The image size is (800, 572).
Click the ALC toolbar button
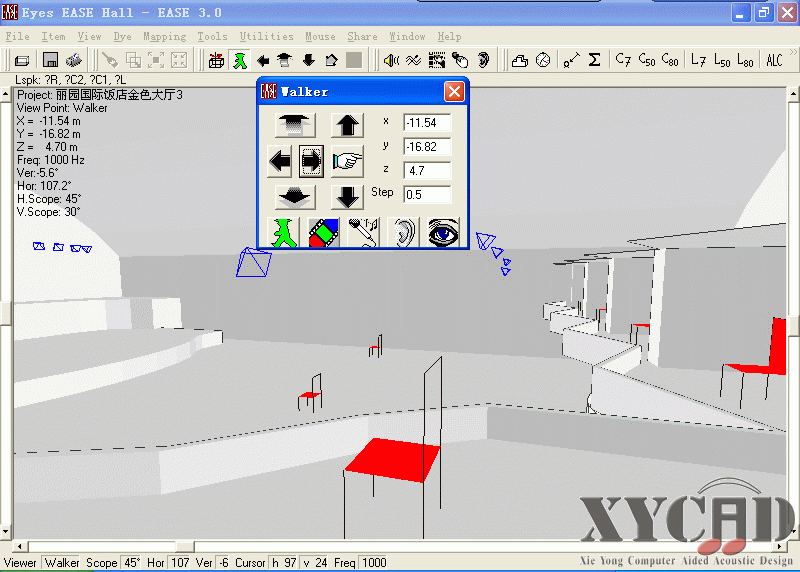coord(774,60)
